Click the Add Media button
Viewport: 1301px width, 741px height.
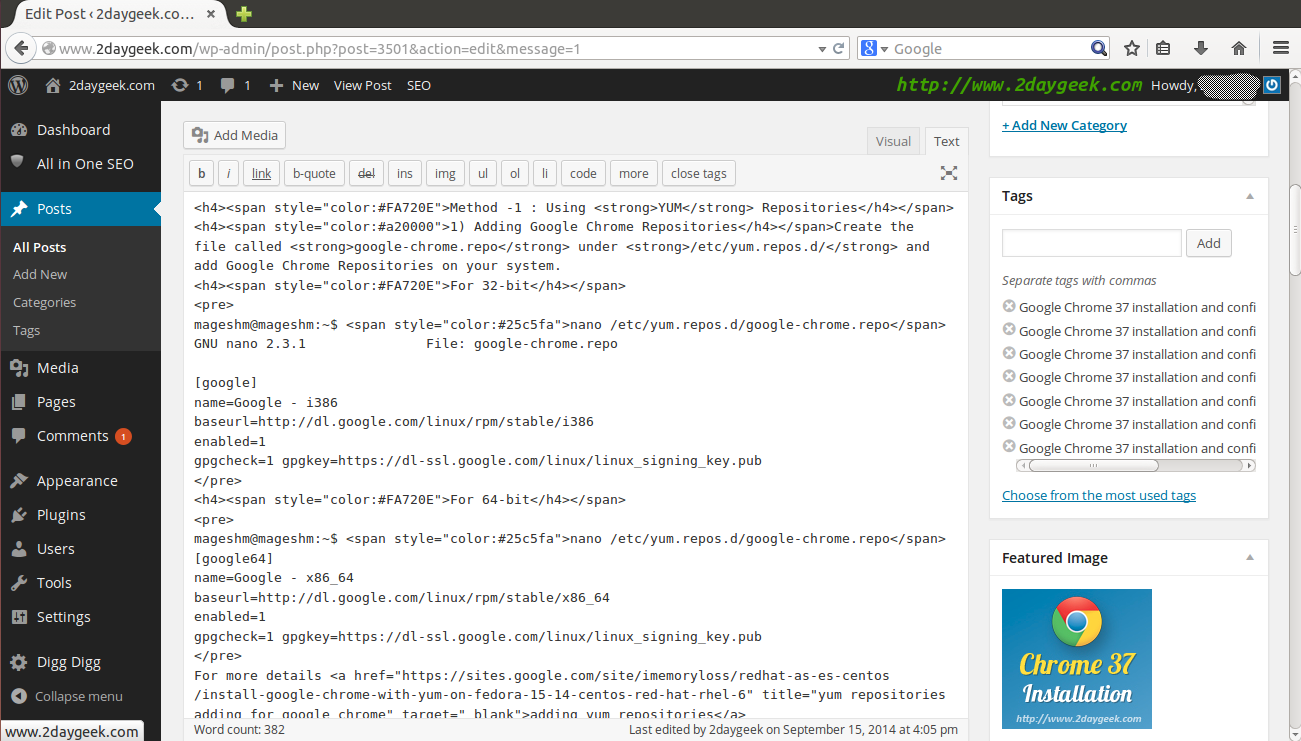[235, 135]
